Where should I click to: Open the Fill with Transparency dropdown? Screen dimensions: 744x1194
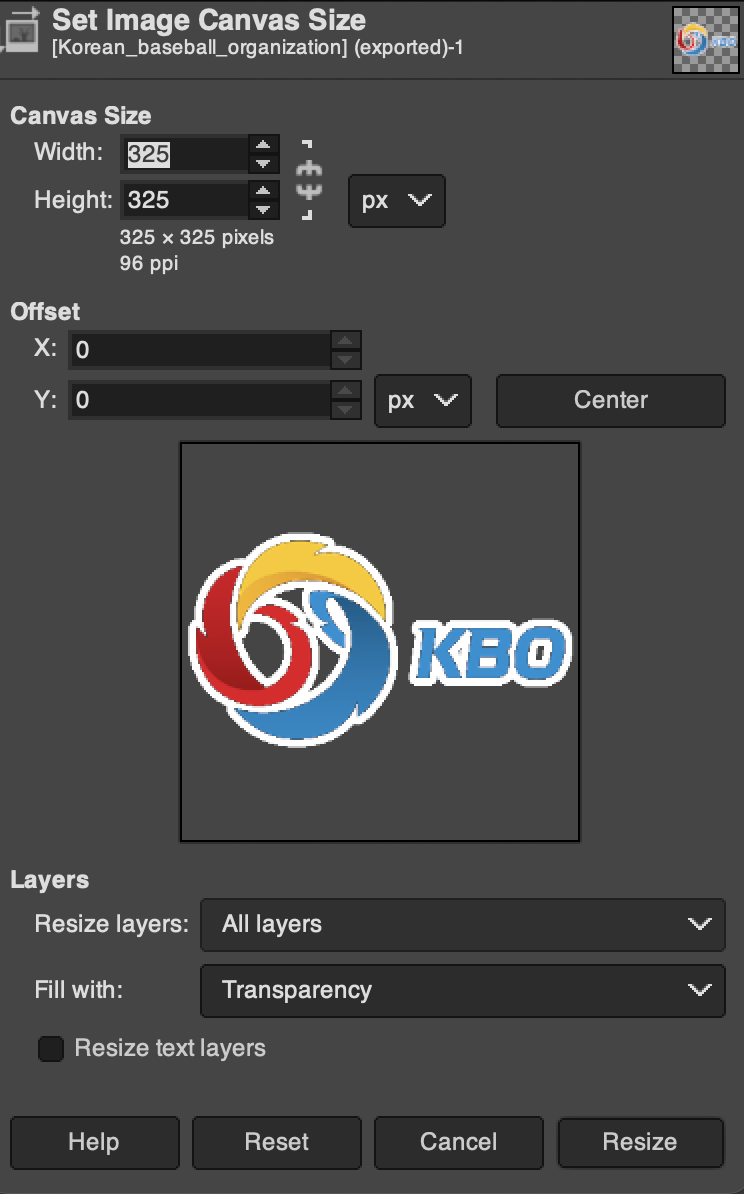click(462, 991)
